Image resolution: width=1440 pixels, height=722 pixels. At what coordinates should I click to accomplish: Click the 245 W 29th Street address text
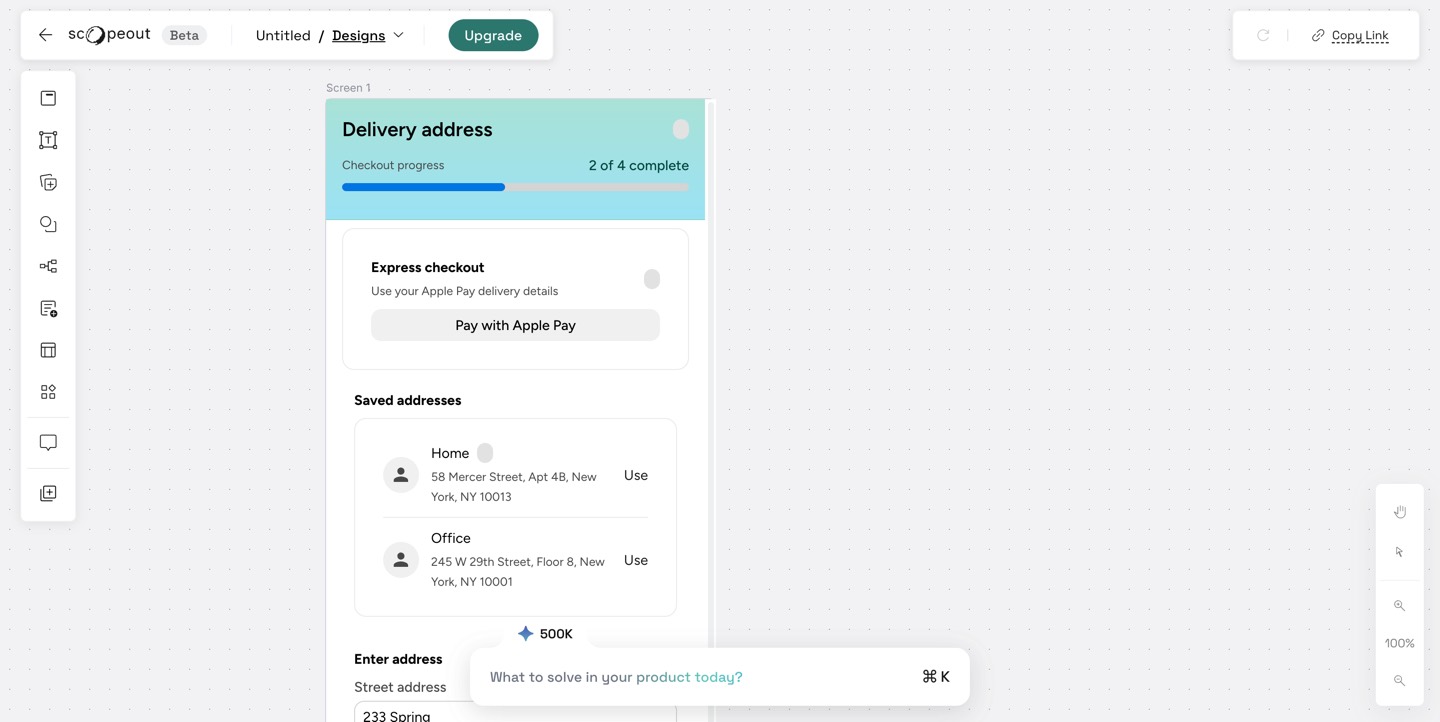518,572
